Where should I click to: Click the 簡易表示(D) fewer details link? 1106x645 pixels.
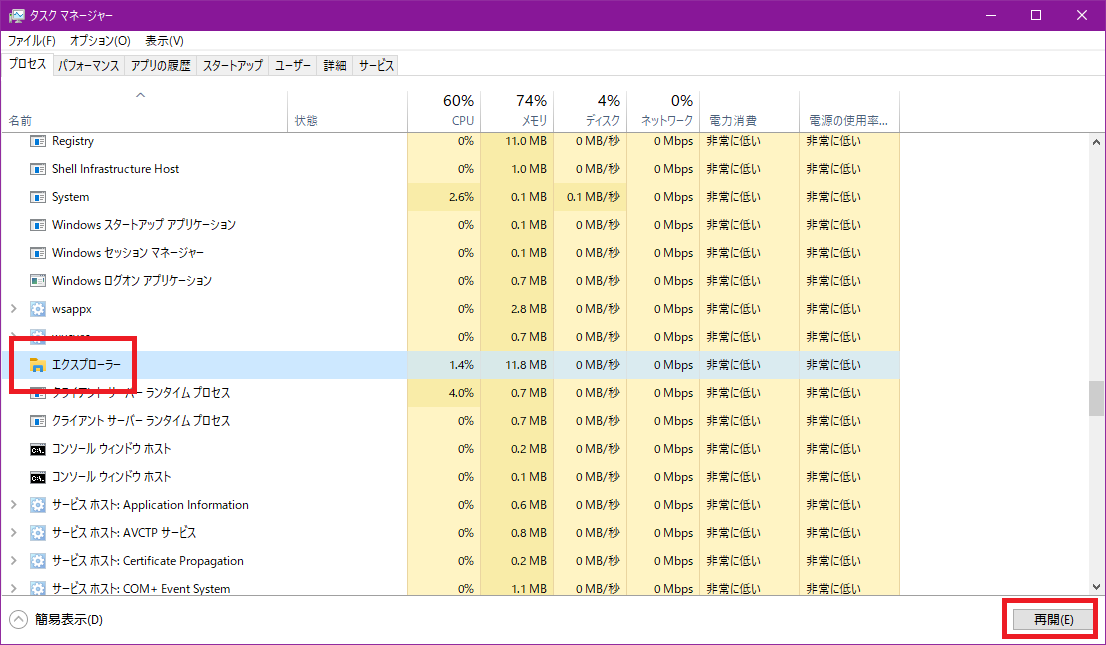click(x=68, y=620)
